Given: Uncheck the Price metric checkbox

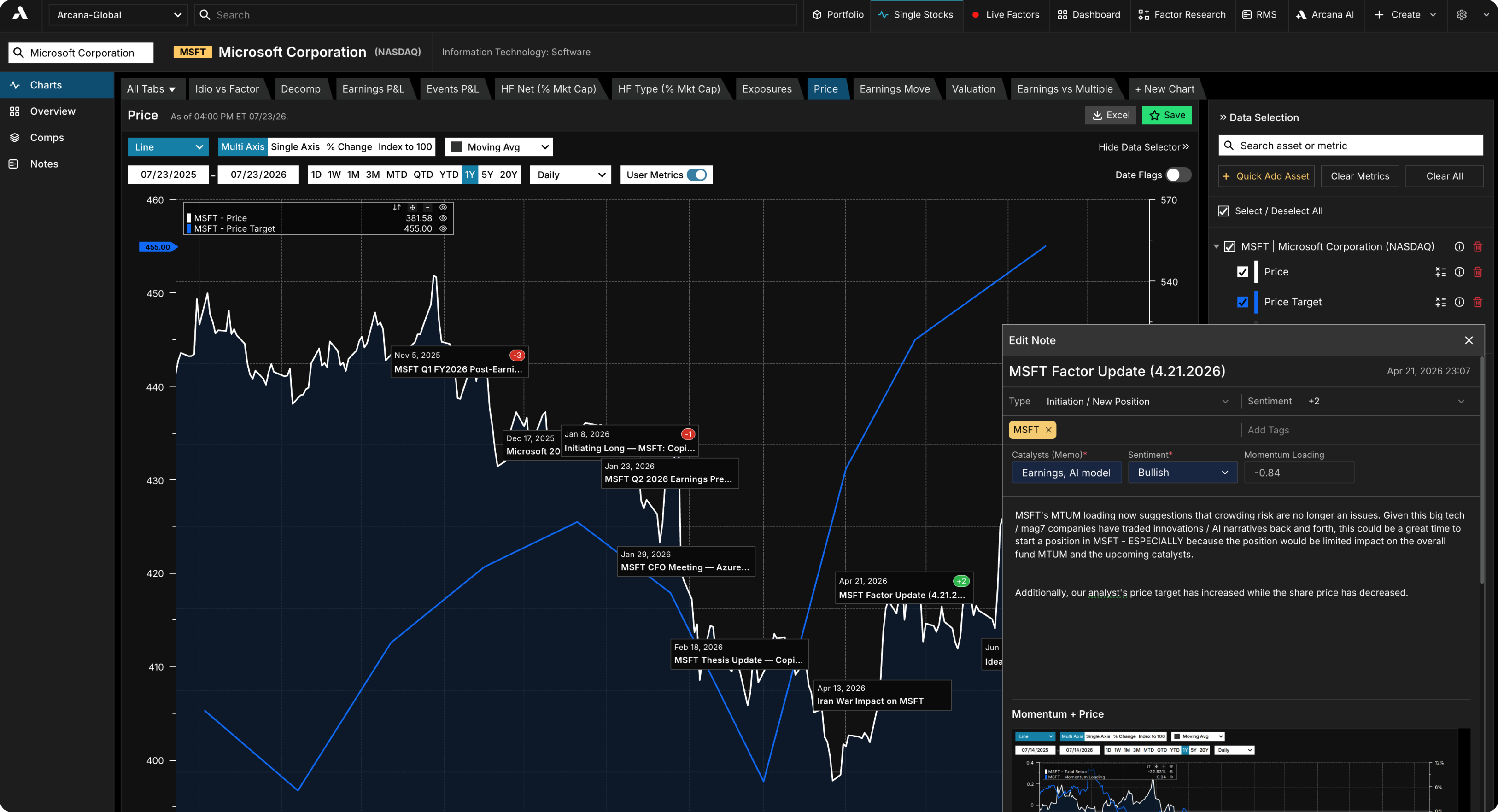Looking at the screenshot, I should click(1243, 271).
